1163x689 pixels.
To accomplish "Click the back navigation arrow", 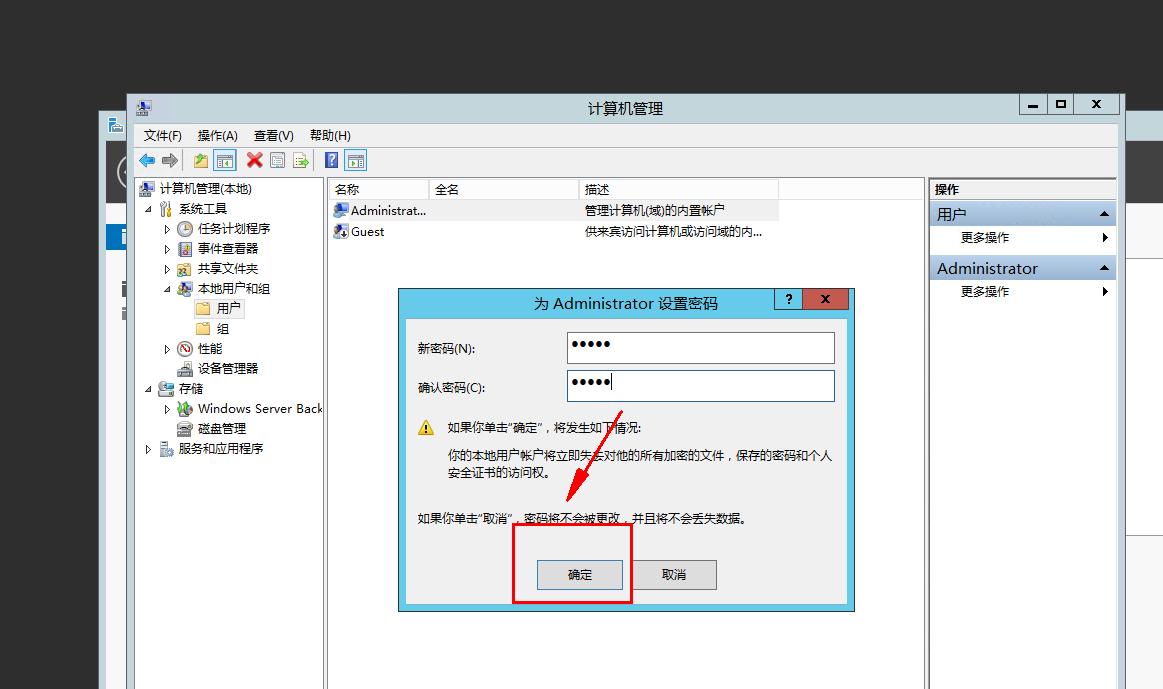I will pos(147,160).
